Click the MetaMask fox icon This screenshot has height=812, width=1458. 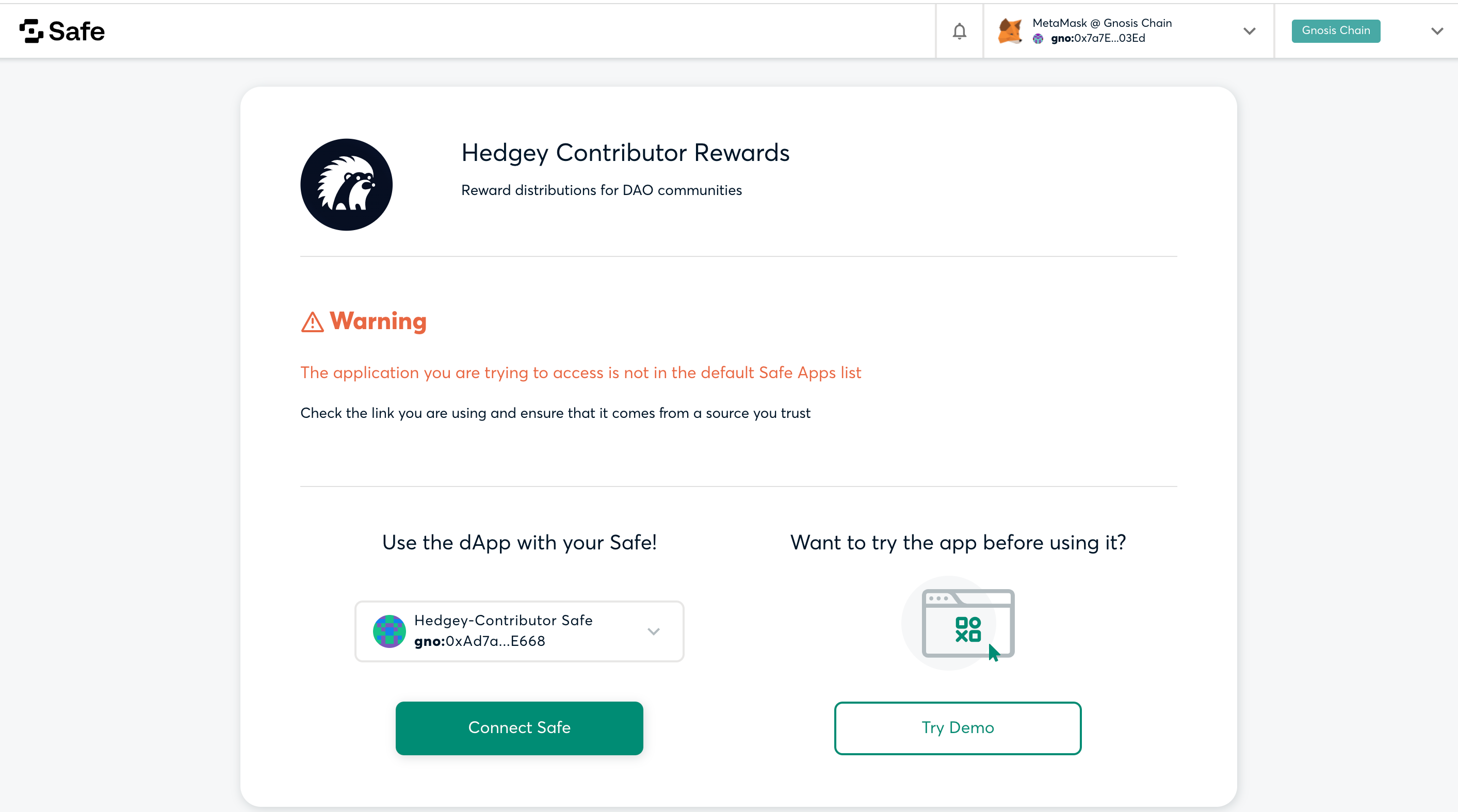click(x=1010, y=30)
